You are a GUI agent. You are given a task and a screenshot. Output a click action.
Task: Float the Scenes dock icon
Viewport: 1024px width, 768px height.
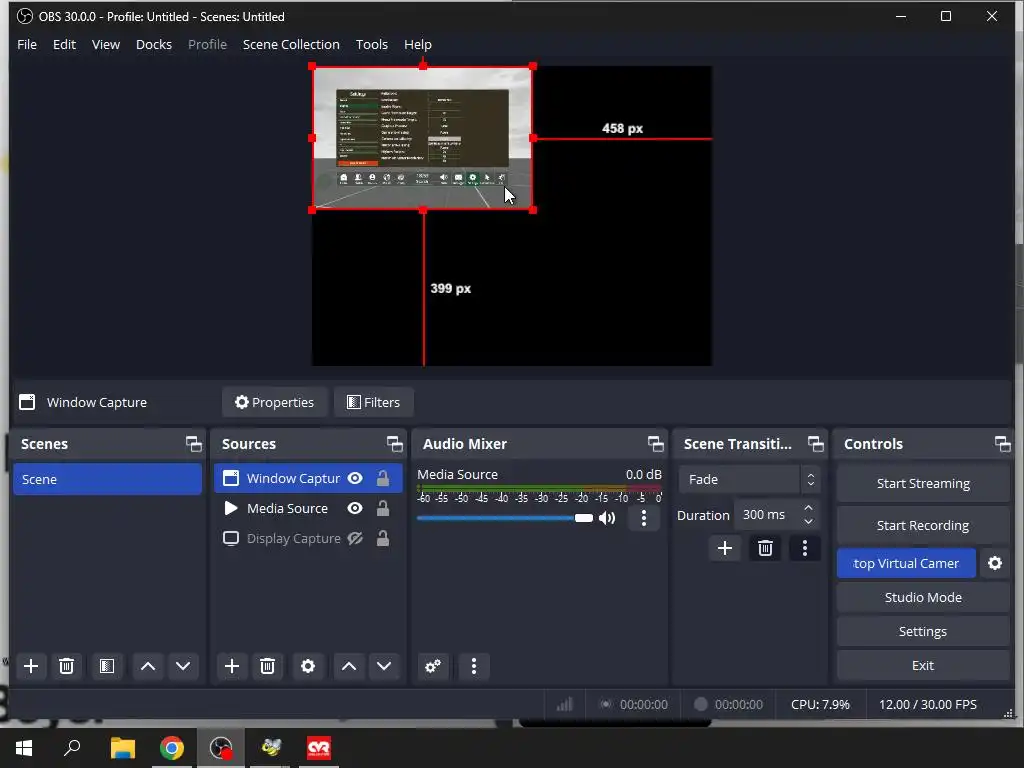pos(194,444)
